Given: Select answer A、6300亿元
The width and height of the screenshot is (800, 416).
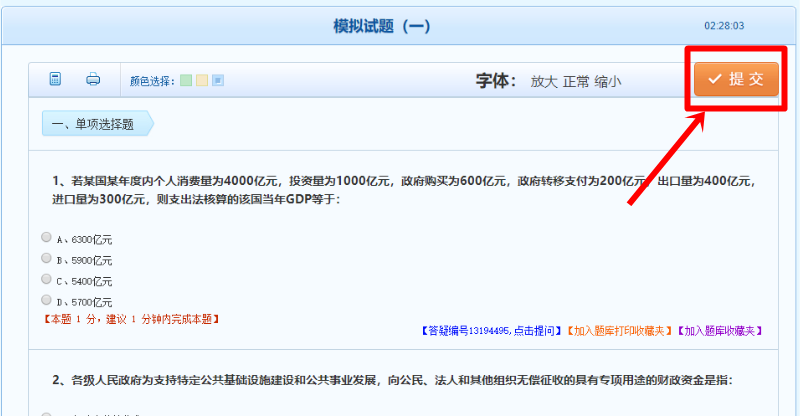Looking at the screenshot, I should [46, 237].
